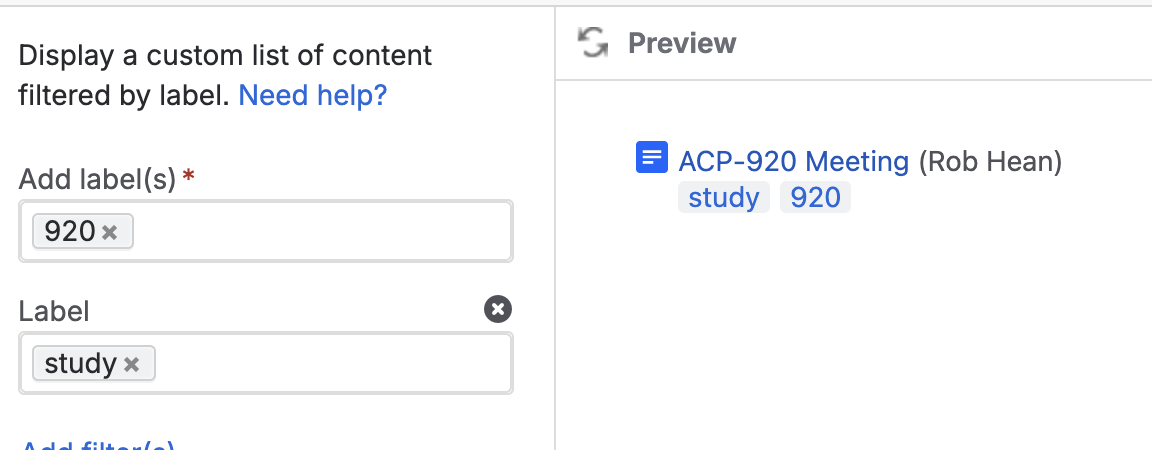
Task: Remove the study label chip
Action: 131,365
